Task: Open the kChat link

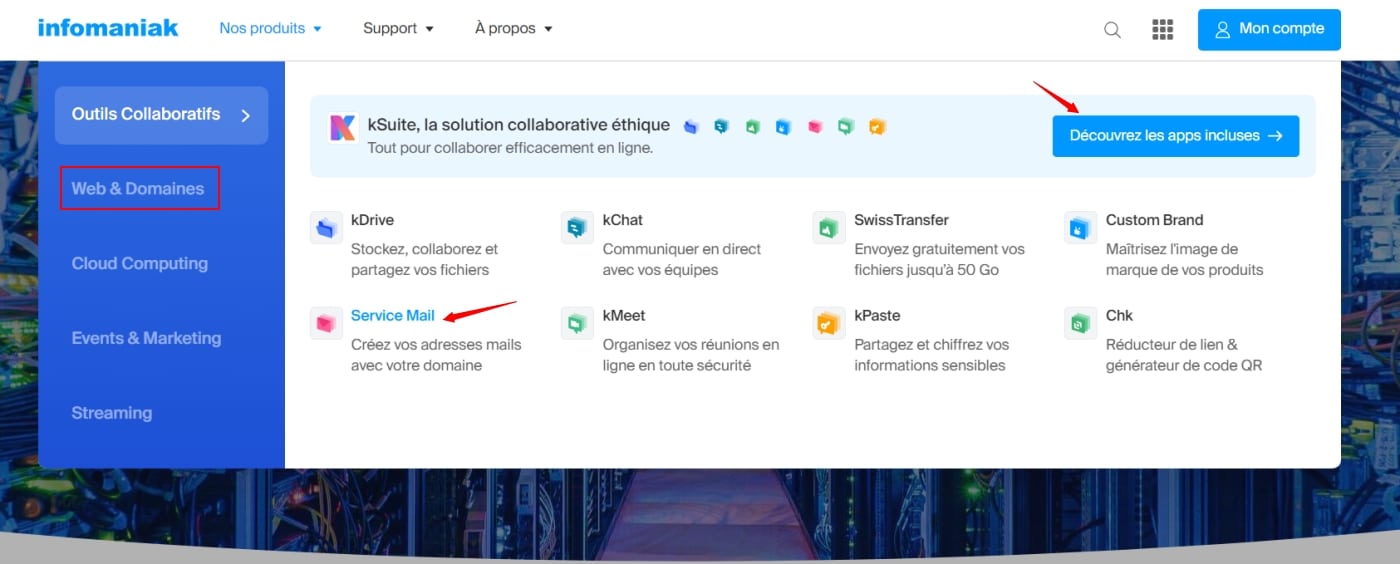Action: click(x=623, y=220)
